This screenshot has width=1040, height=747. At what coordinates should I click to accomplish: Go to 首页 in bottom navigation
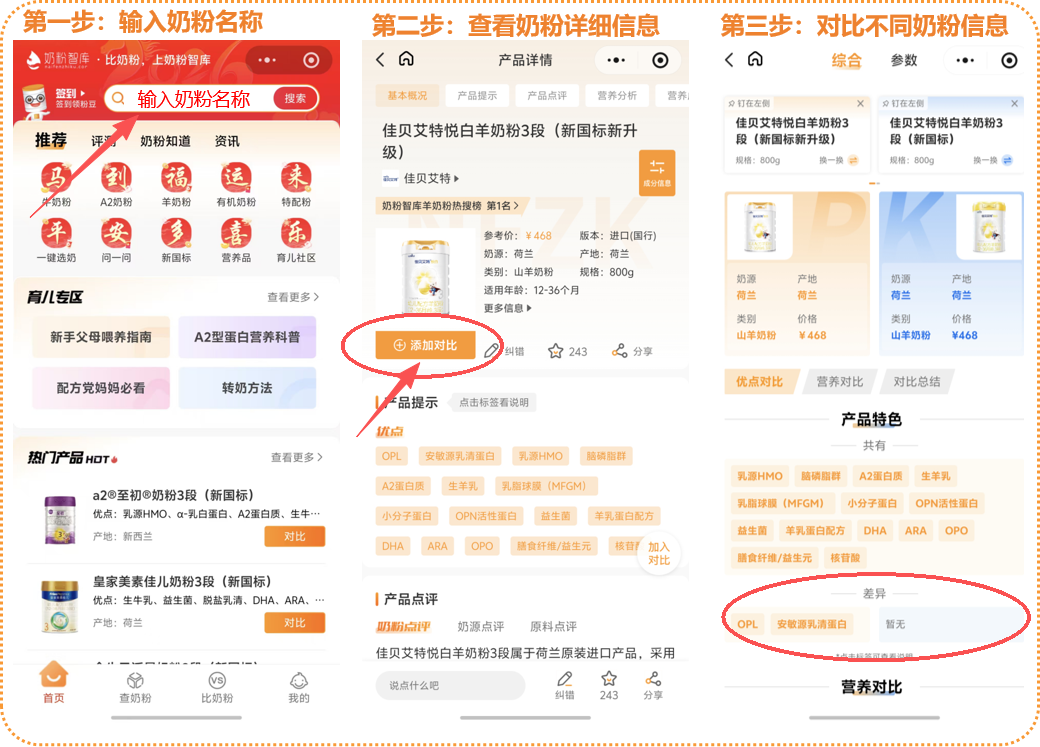point(54,683)
